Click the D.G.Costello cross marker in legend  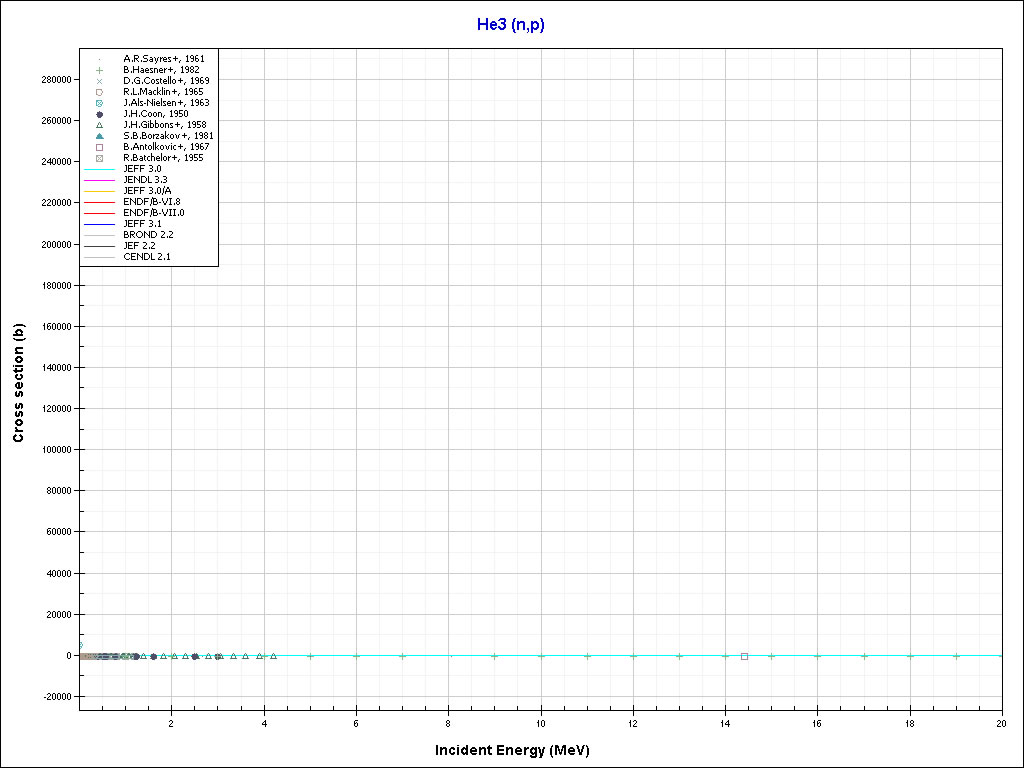[x=99, y=81]
